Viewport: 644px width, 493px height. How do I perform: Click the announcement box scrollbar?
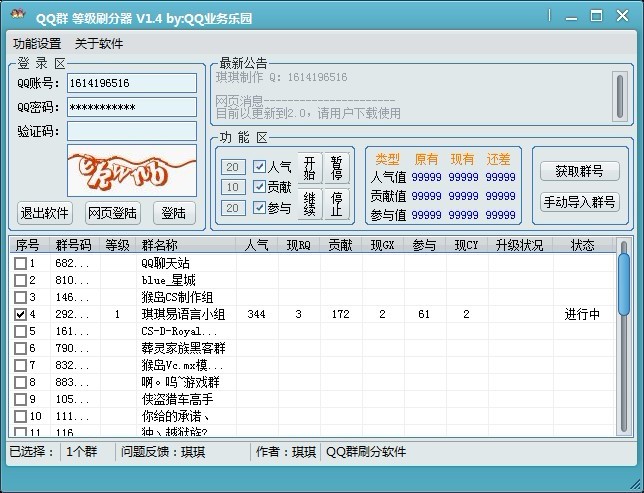pyautogui.click(x=620, y=96)
